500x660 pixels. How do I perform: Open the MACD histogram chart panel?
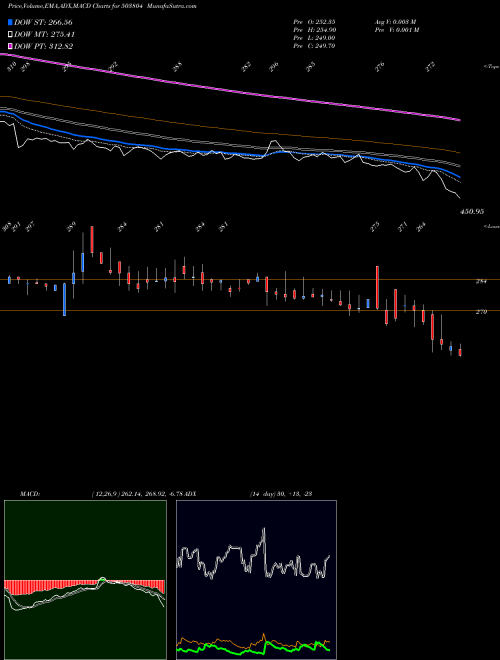click(x=85, y=580)
